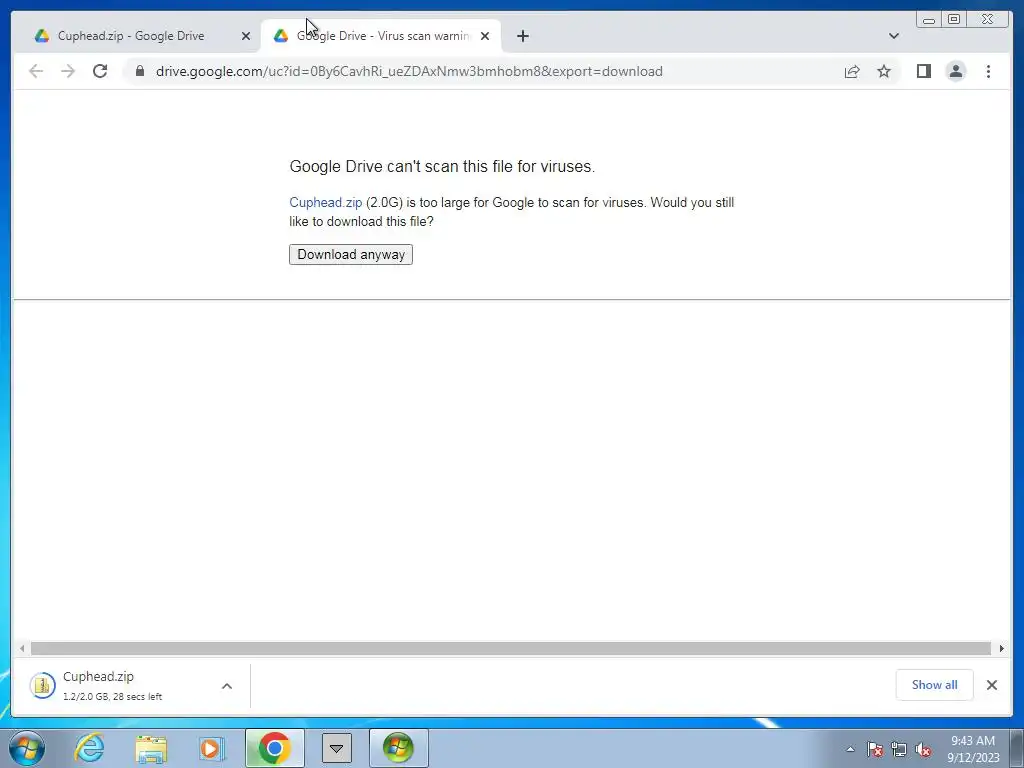This screenshot has width=1024, height=768.
Task: Restore down the Chrome window
Action: [953, 20]
